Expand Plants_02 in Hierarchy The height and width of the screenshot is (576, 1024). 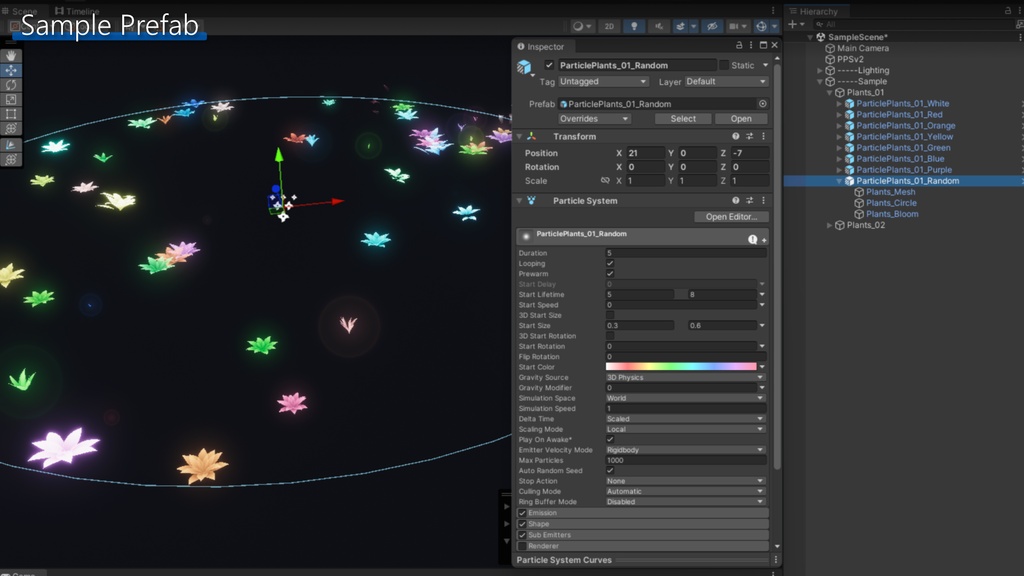[x=830, y=225]
